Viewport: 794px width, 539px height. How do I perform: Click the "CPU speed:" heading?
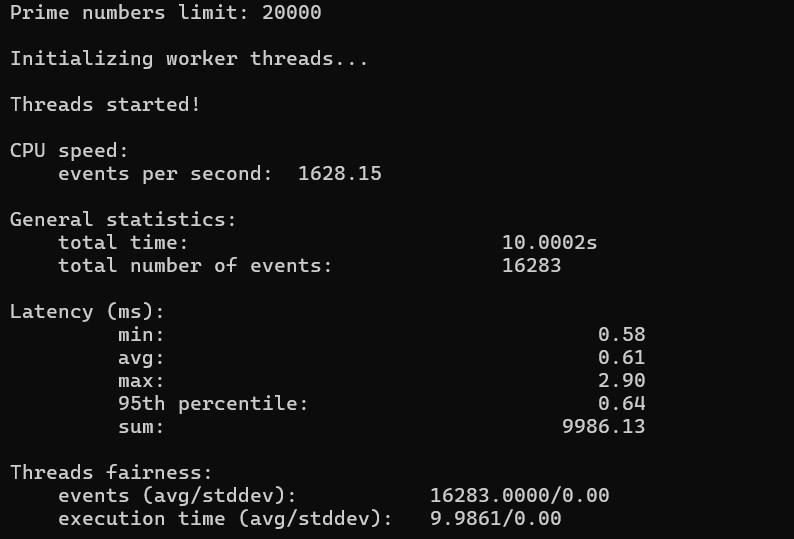pos(69,151)
